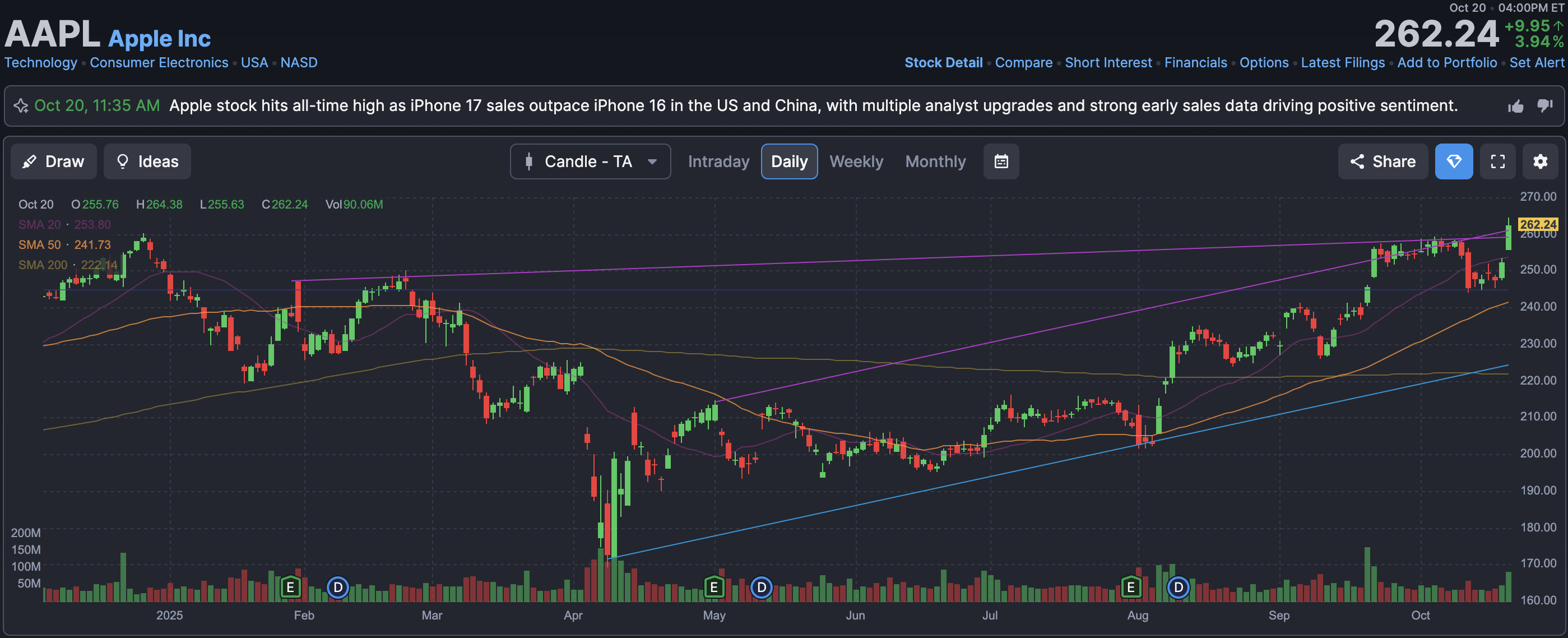The image size is (1568, 638).
Task: Select the Daily timeframe toggle
Action: (x=789, y=161)
